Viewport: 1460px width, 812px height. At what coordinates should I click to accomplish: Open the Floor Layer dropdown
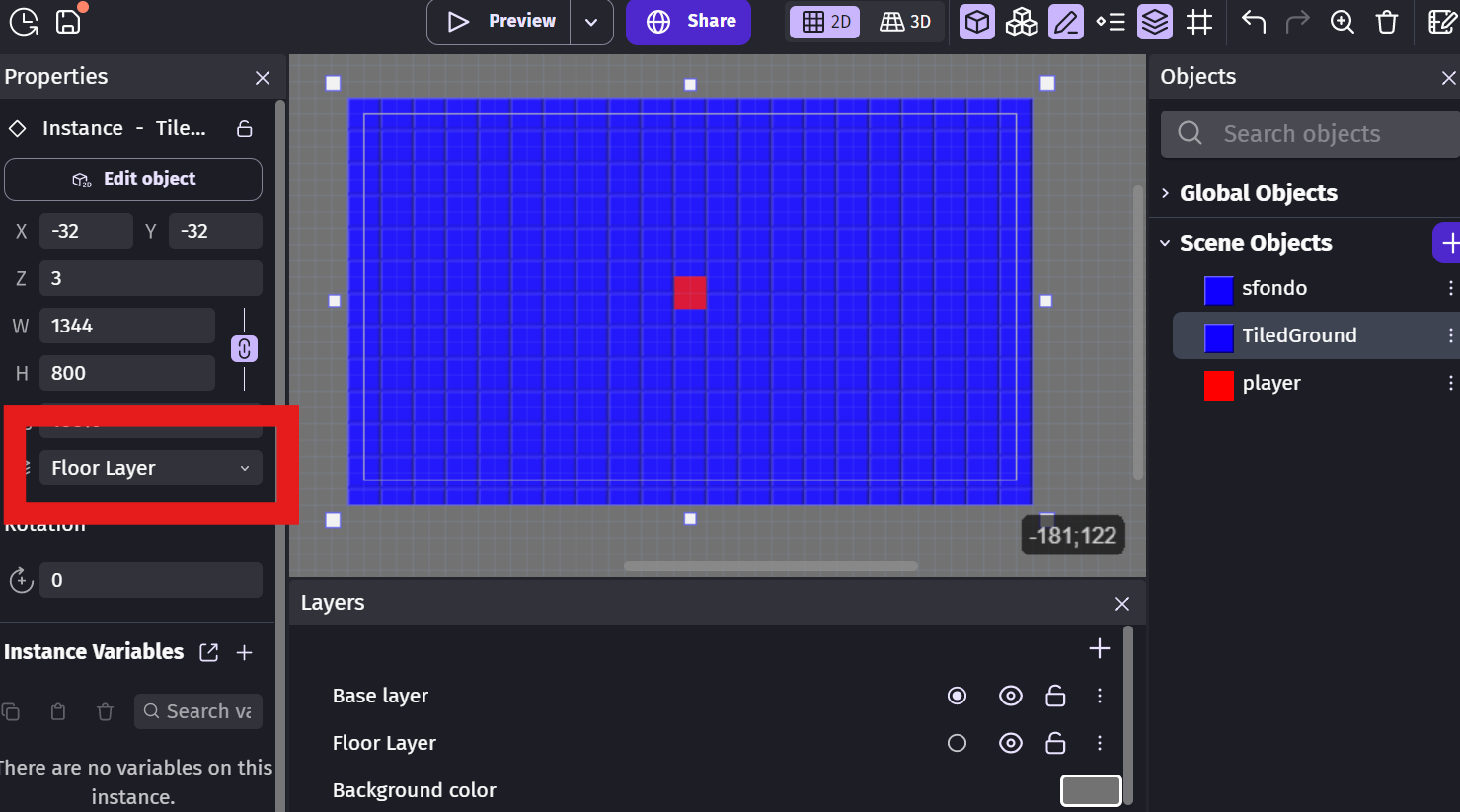(x=151, y=468)
